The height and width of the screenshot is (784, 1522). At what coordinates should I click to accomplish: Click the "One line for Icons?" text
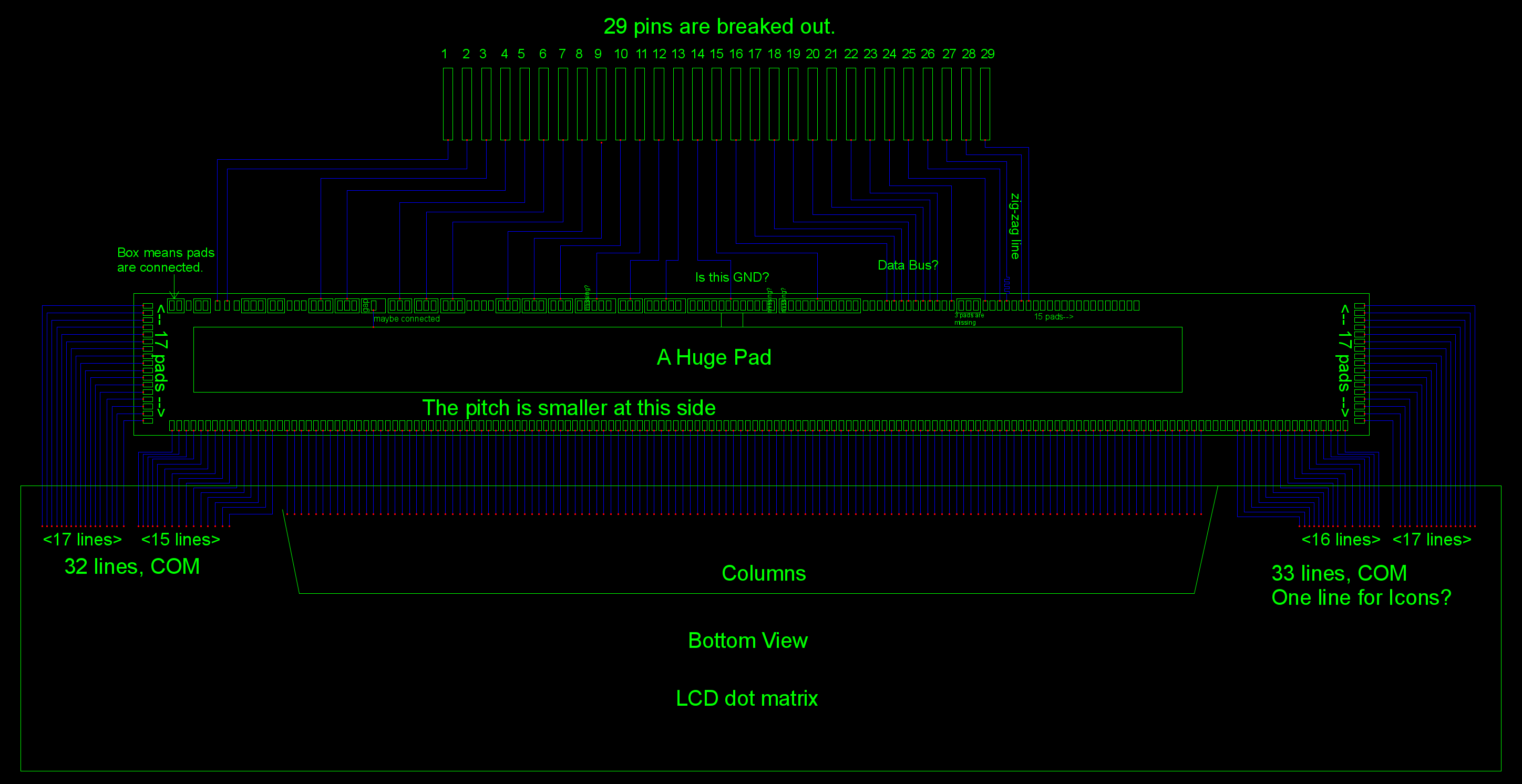(x=1361, y=598)
